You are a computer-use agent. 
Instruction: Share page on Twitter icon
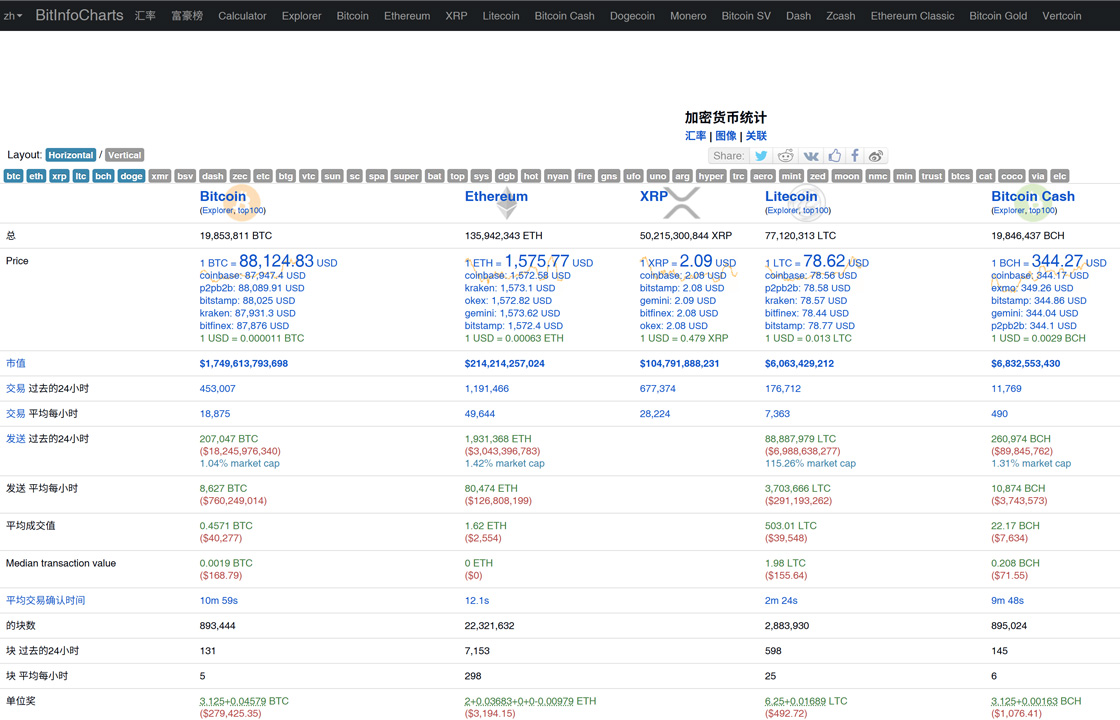(761, 156)
